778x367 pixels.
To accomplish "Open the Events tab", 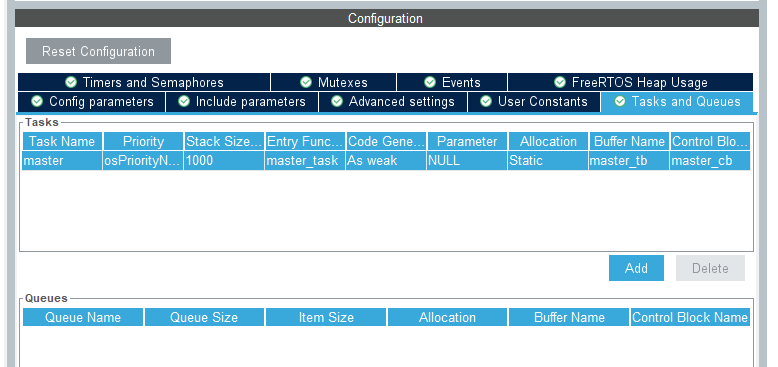I will pos(452,82).
